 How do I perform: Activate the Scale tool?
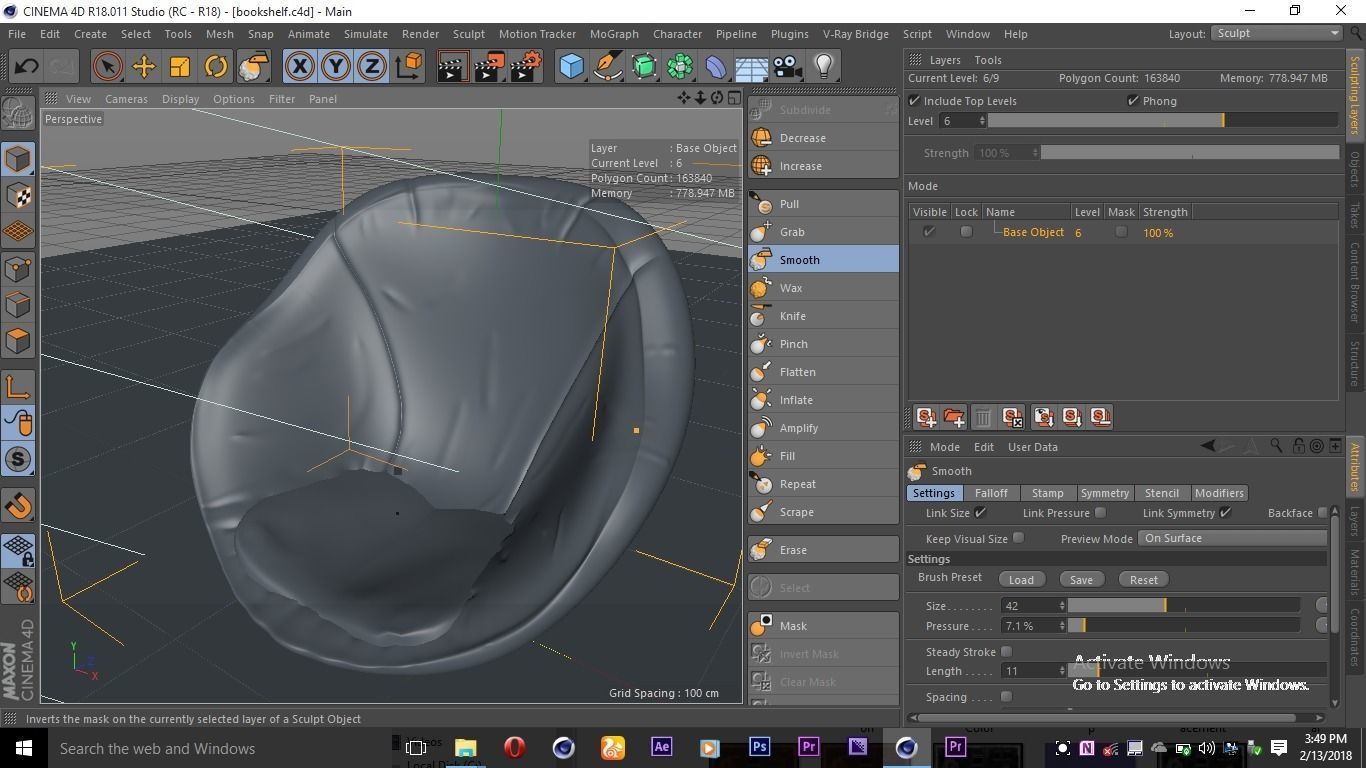(x=180, y=67)
